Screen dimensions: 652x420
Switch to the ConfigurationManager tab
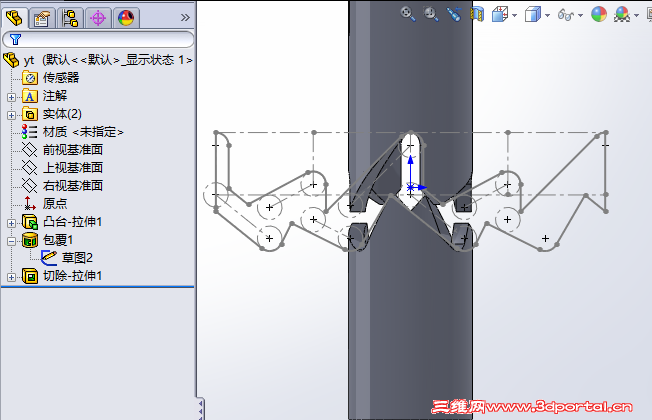point(70,18)
